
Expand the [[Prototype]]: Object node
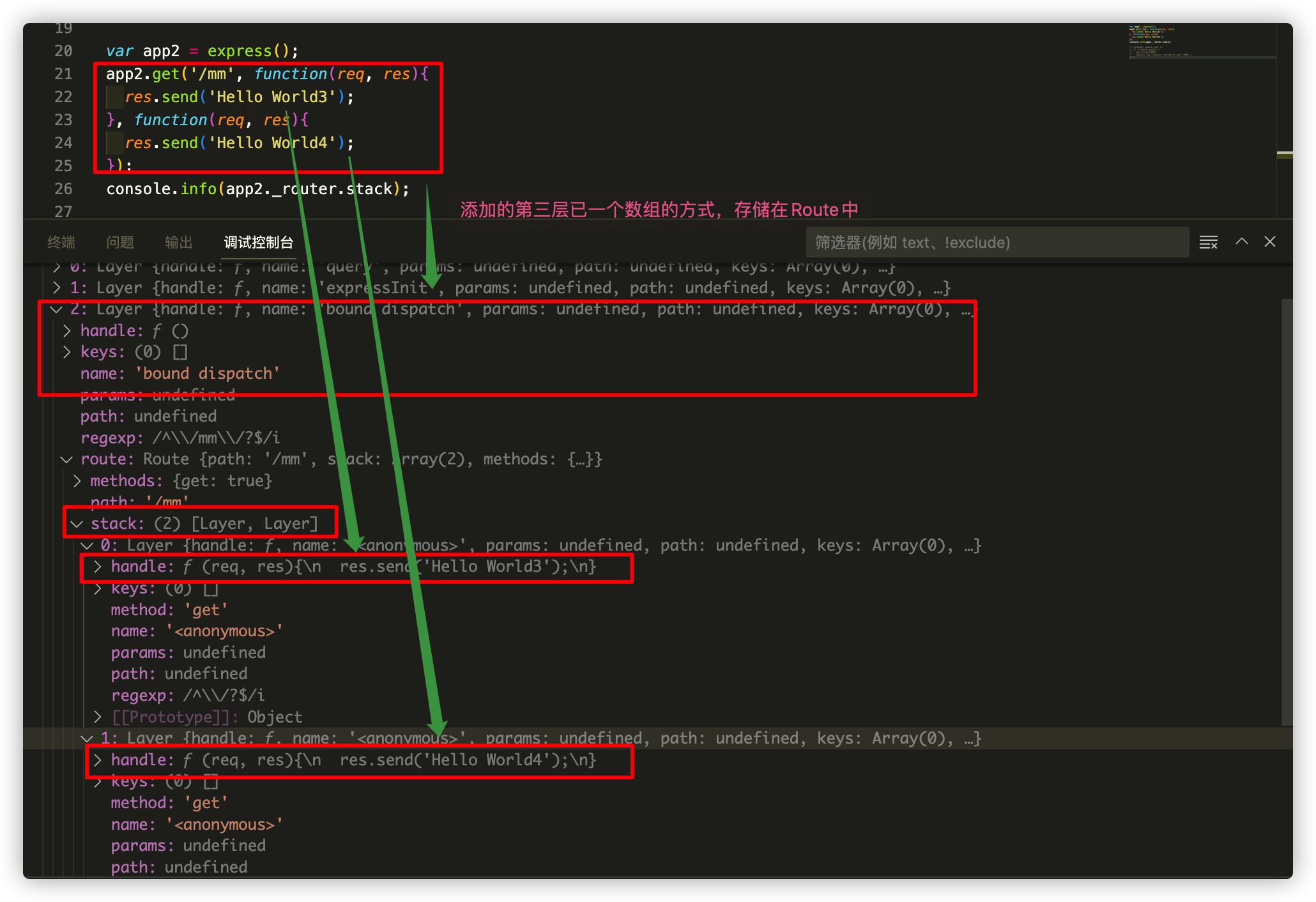point(98,717)
